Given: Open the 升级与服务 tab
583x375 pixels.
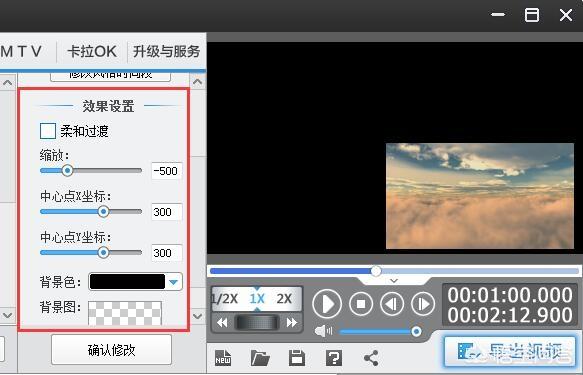Looking at the screenshot, I should pyautogui.click(x=167, y=52).
